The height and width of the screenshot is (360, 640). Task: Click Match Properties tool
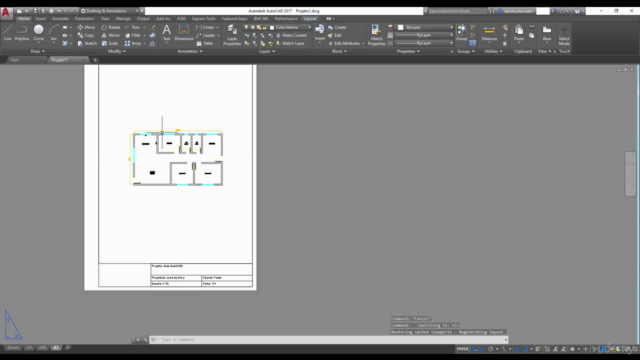coord(376,35)
